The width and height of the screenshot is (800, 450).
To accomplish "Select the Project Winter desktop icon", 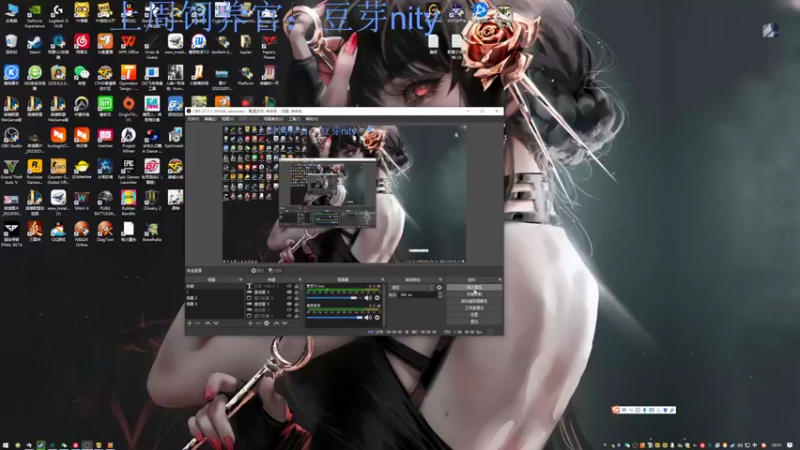I will coord(128,140).
